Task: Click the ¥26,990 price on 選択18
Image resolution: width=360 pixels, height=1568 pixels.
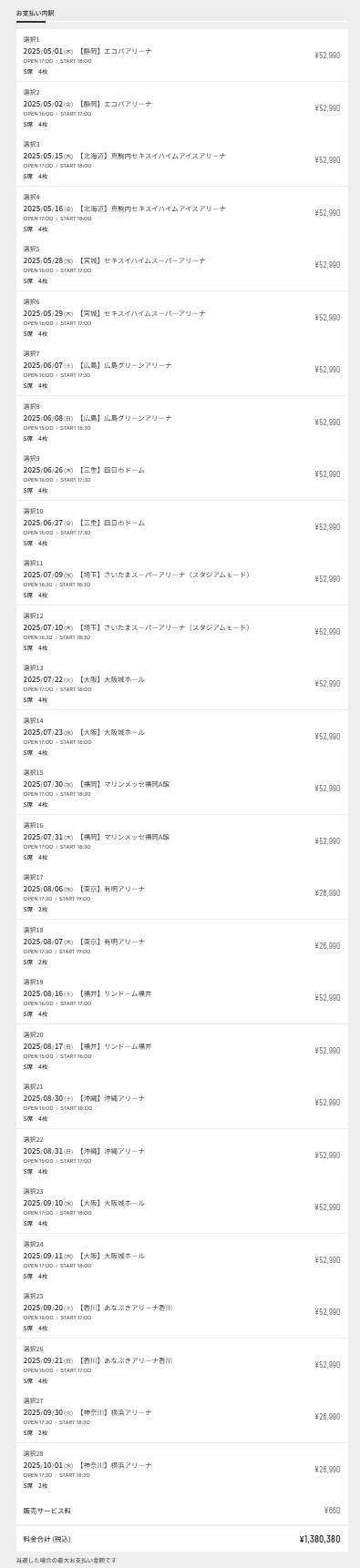Action: point(327,946)
